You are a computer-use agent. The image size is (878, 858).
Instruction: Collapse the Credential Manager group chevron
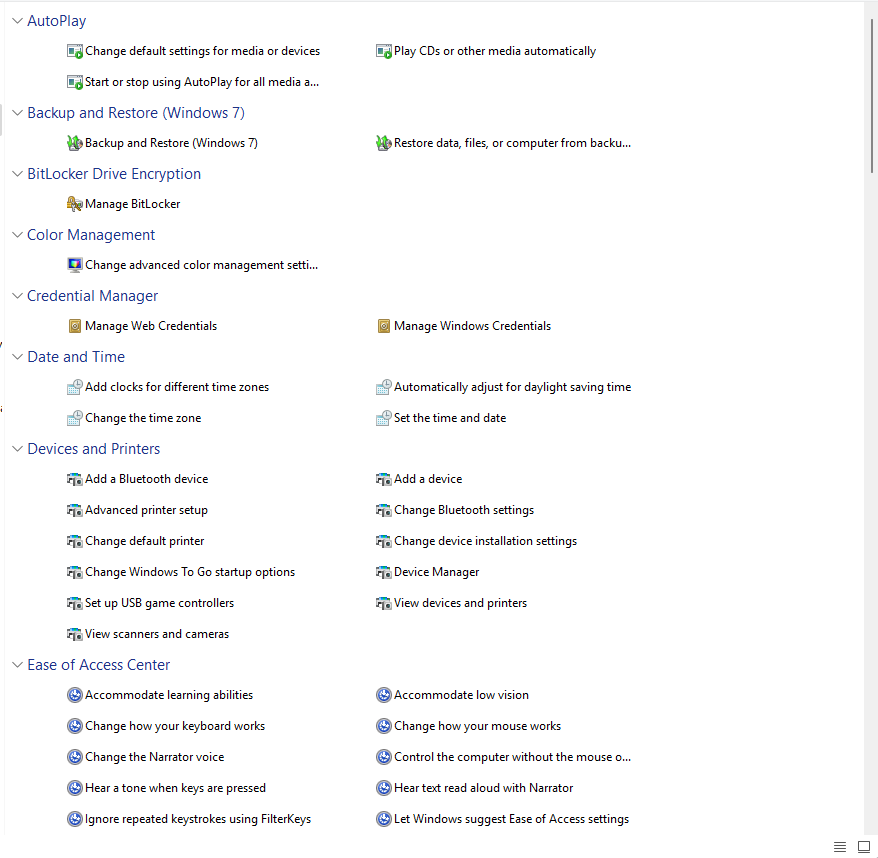coord(17,296)
